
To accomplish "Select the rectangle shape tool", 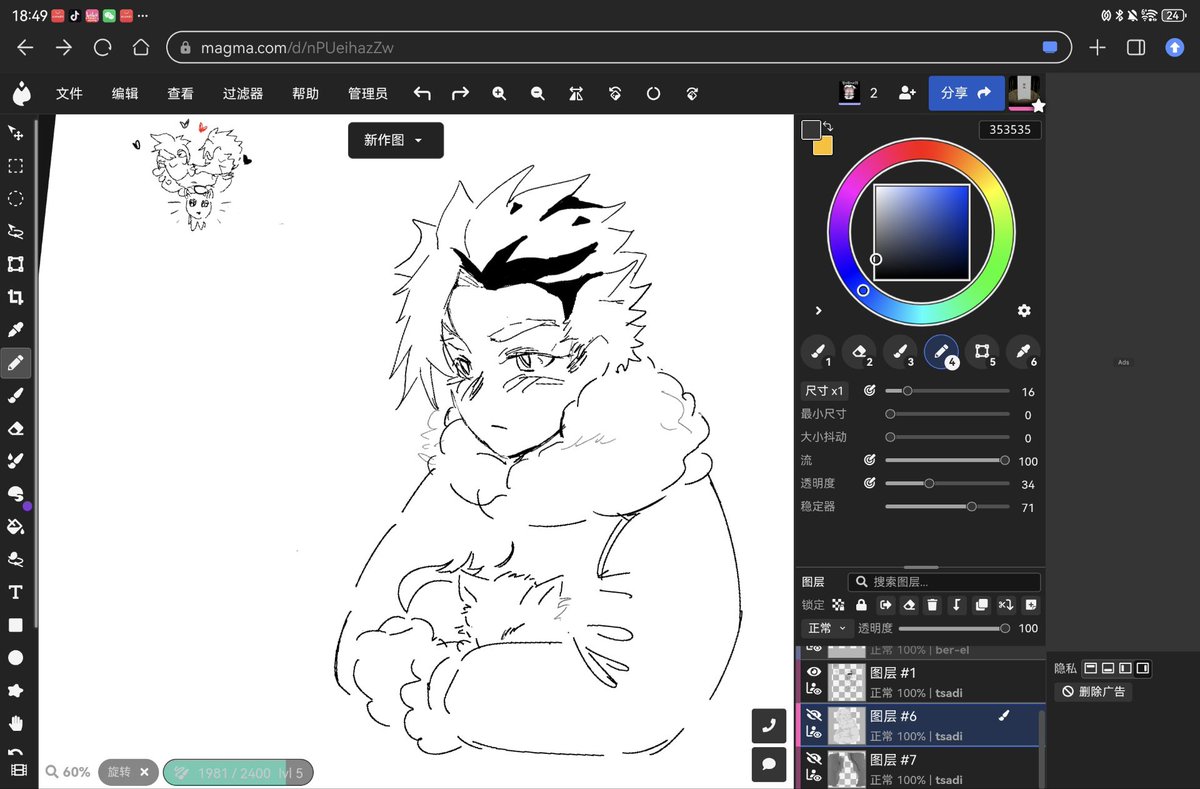I will click(x=16, y=625).
